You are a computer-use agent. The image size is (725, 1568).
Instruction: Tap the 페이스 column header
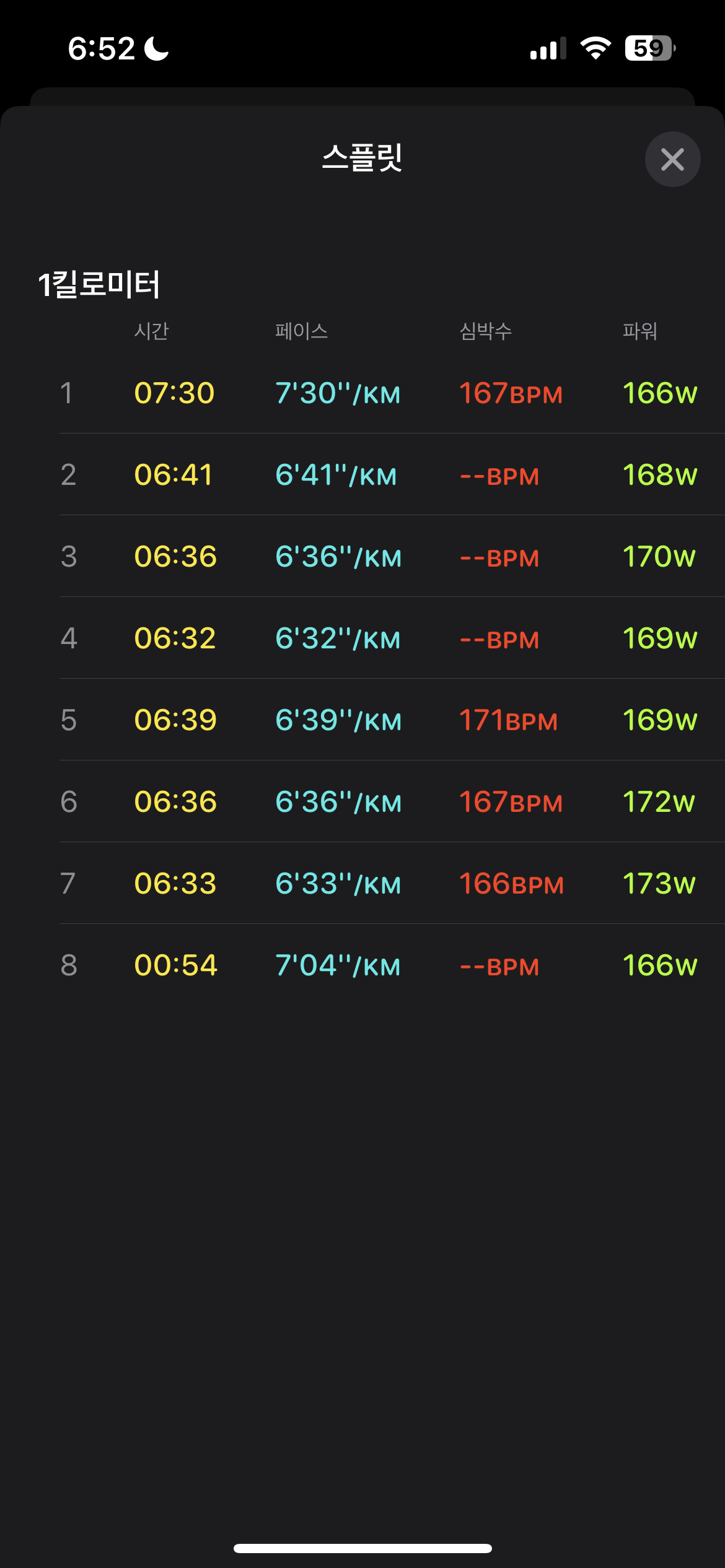point(301,331)
